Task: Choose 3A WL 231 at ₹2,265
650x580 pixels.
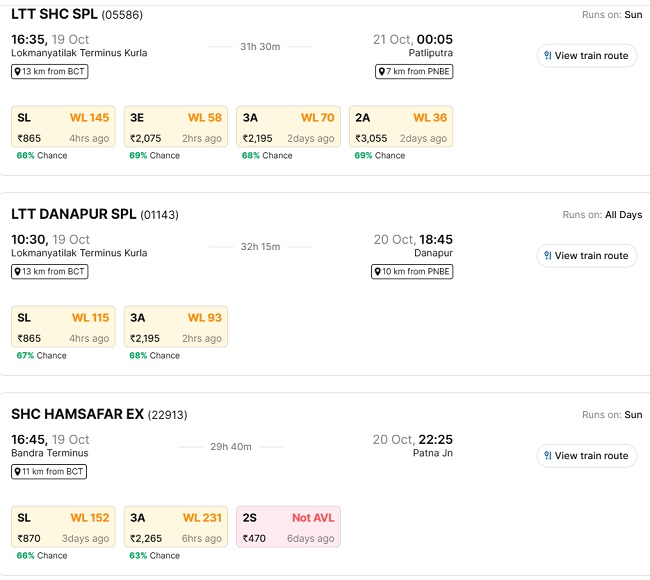Action: [176, 527]
